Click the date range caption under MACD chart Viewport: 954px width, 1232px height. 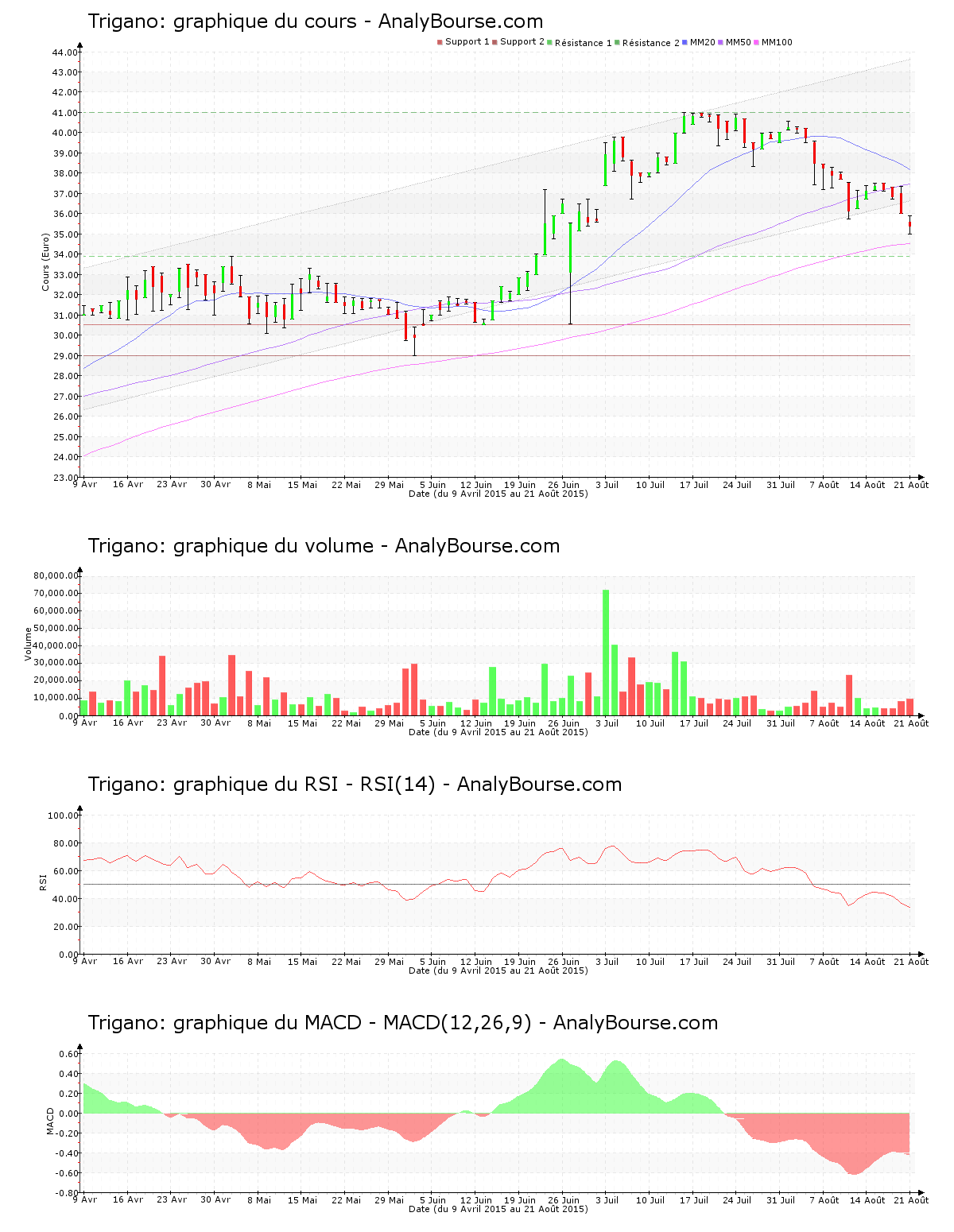point(498,1209)
